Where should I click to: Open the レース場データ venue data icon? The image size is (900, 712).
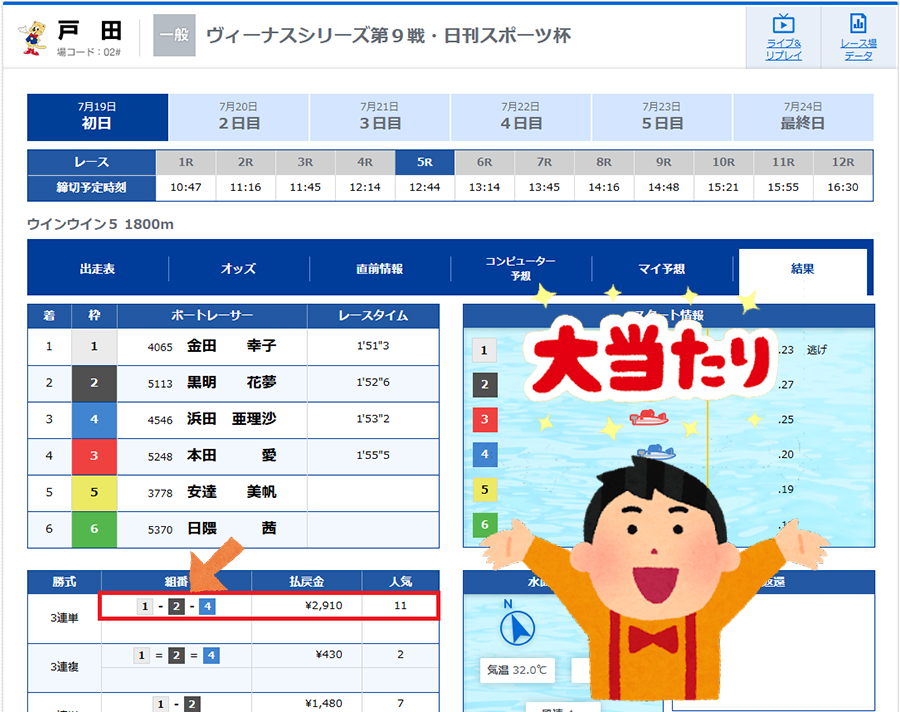tap(858, 37)
